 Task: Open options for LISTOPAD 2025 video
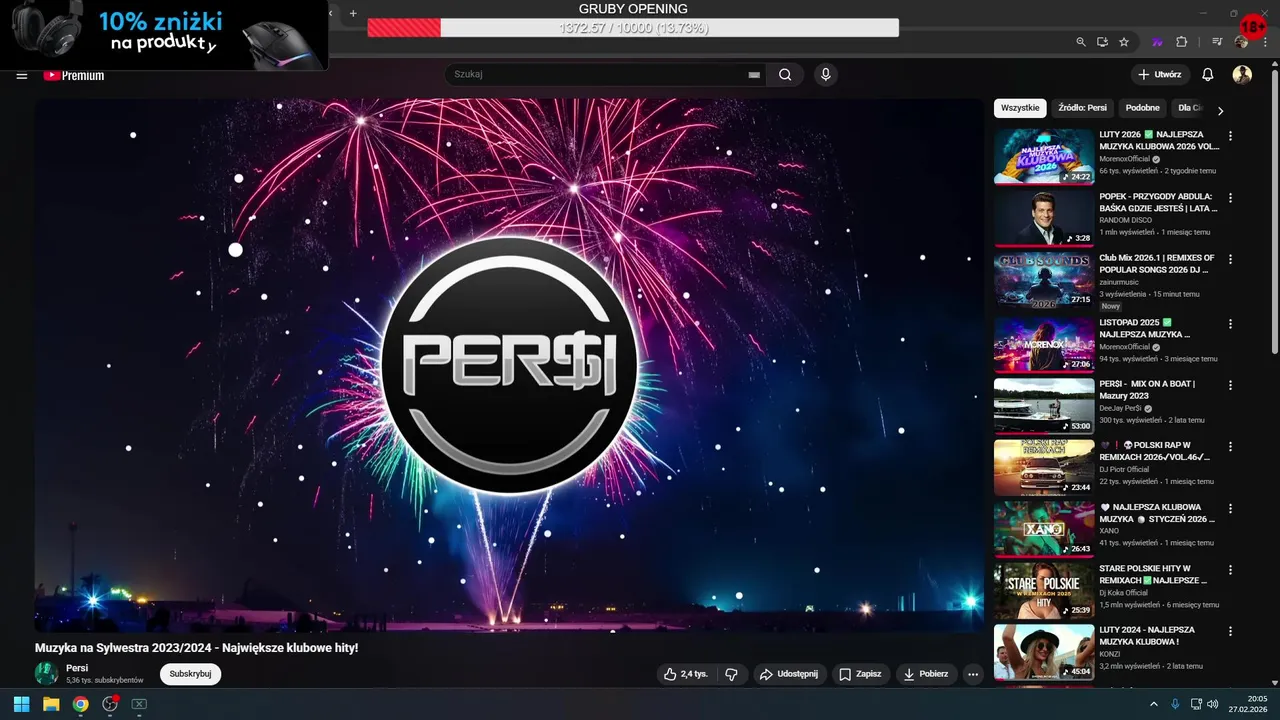[1231, 324]
